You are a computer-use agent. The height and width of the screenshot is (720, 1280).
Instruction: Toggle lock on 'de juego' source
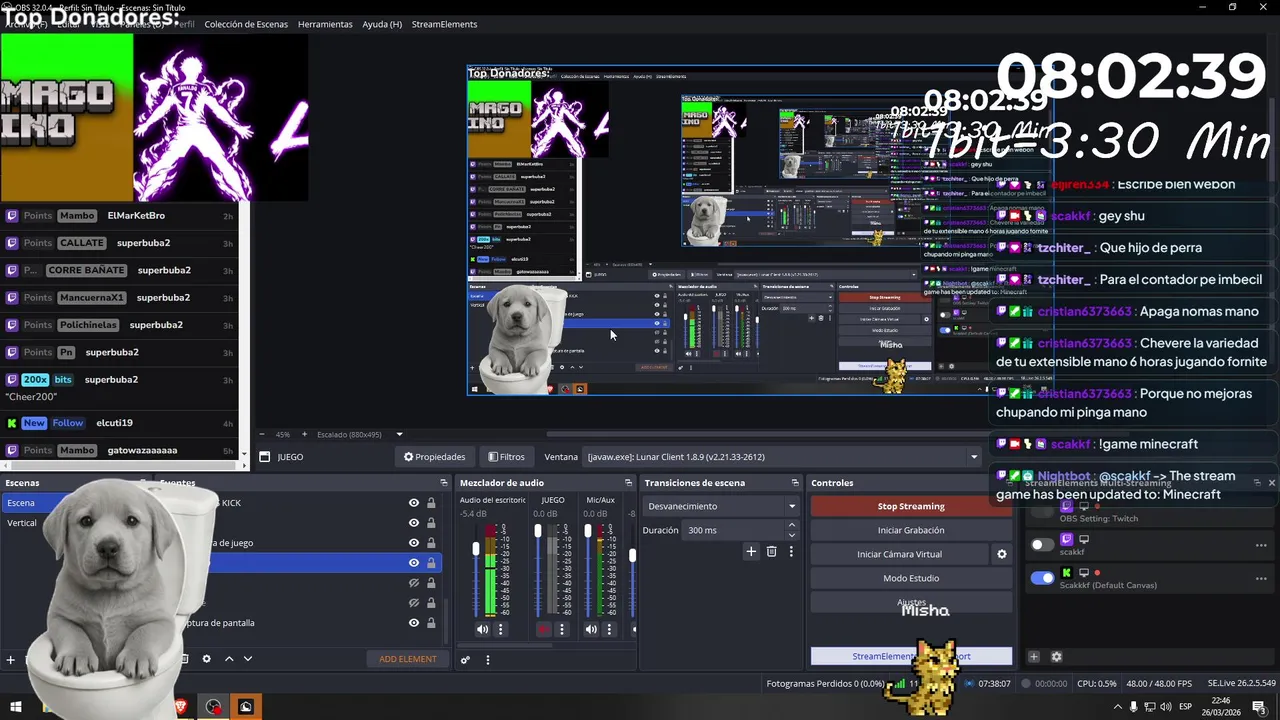pyautogui.click(x=431, y=543)
